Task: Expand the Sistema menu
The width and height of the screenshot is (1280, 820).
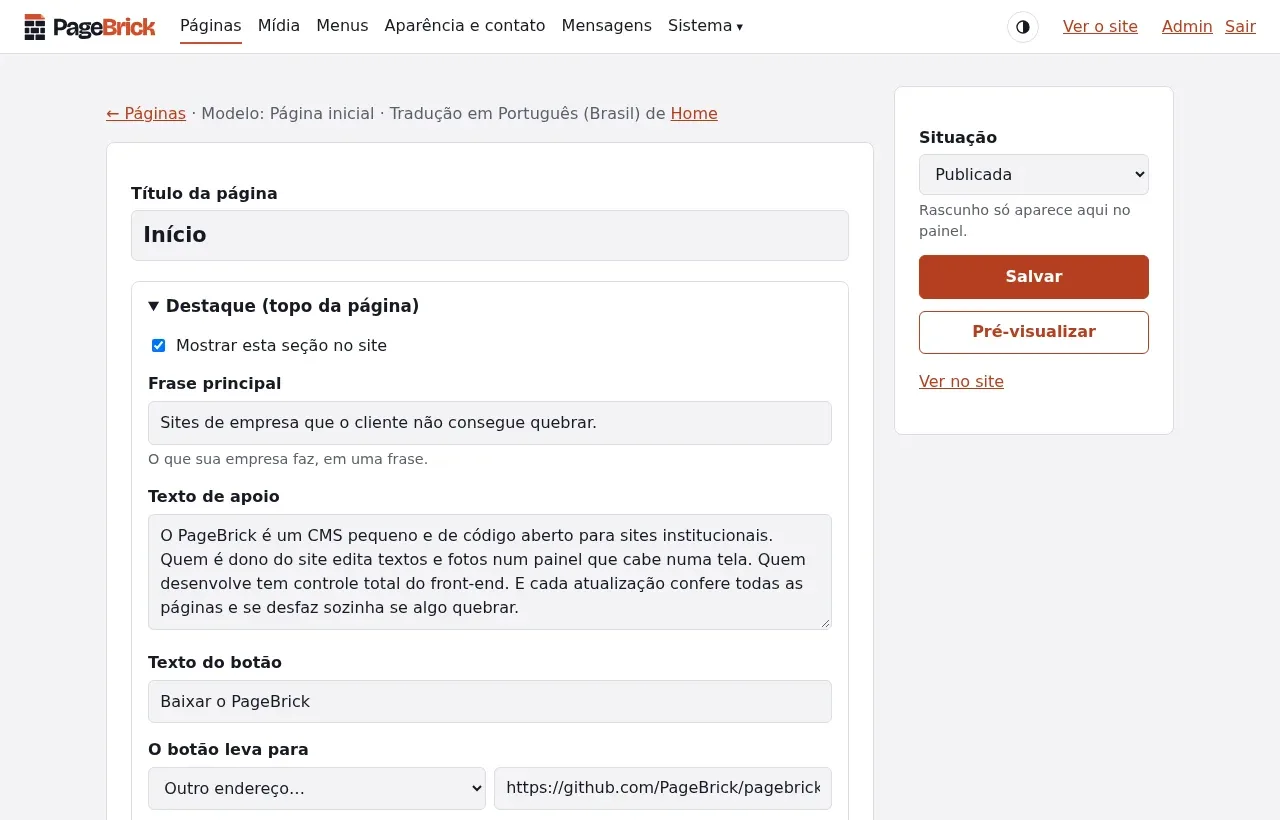Action: tap(705, 26)
